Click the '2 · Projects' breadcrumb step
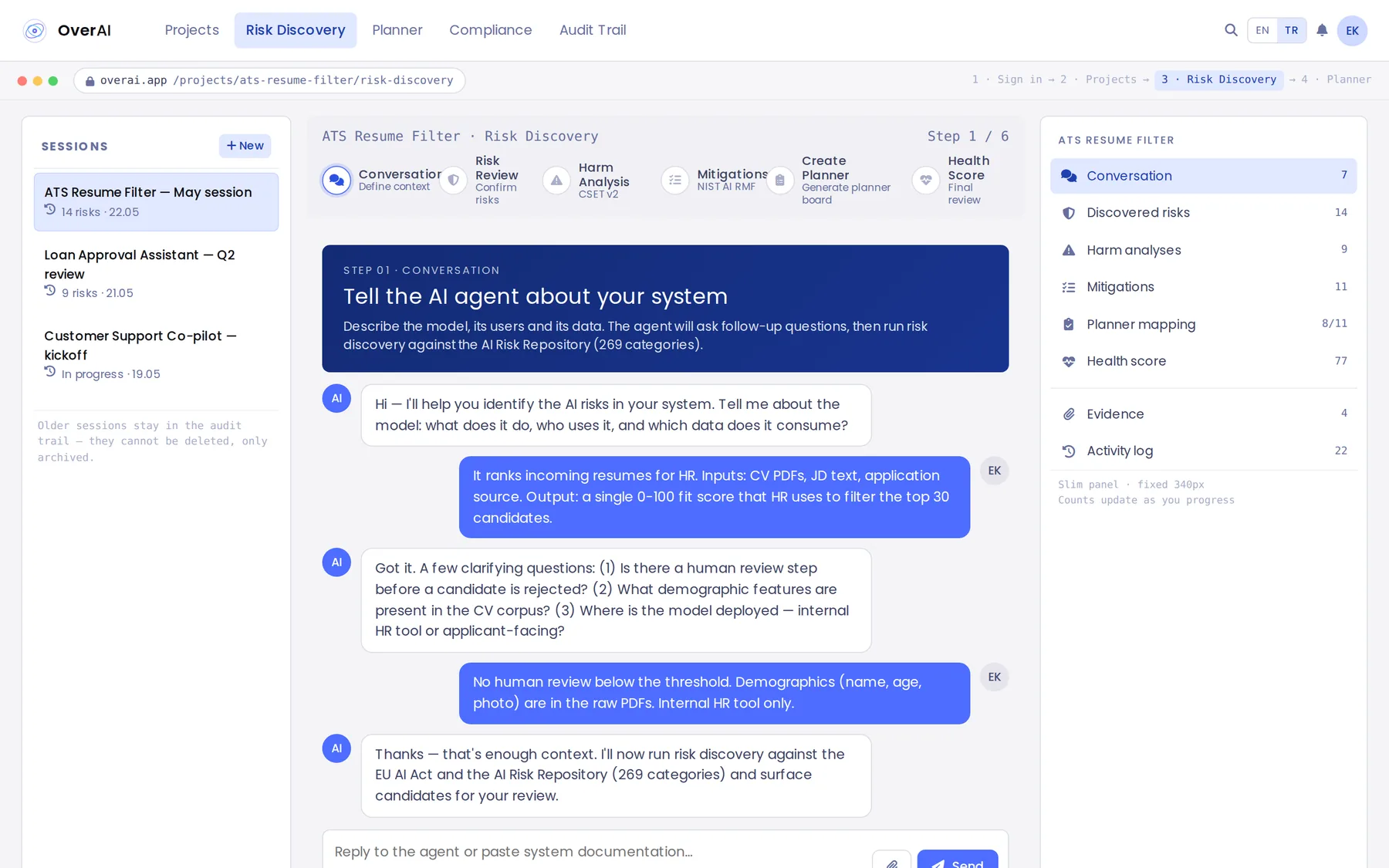The height and width of the screenshot is (868, 1389). (1098, 79)
